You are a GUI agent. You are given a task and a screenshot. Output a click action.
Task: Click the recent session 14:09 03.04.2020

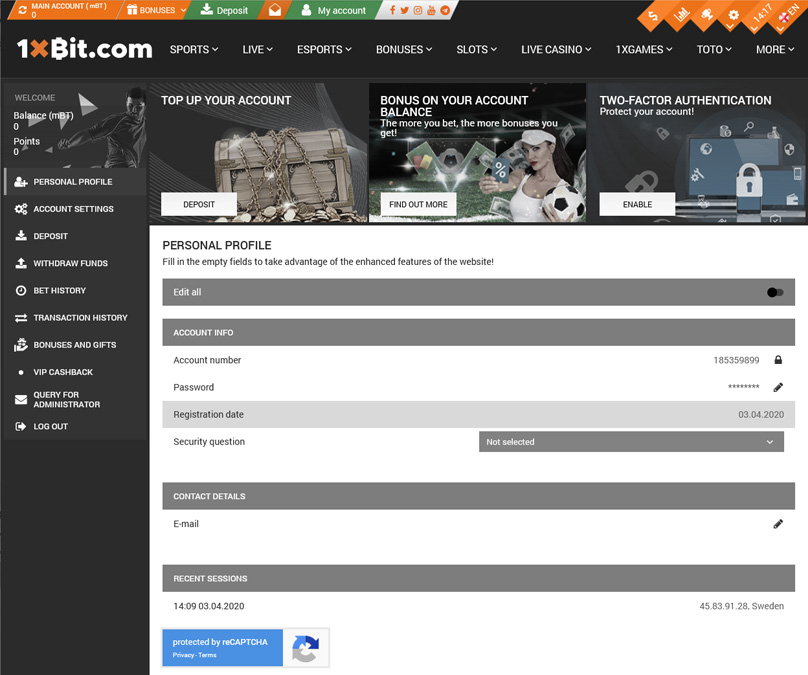(209, 606)
